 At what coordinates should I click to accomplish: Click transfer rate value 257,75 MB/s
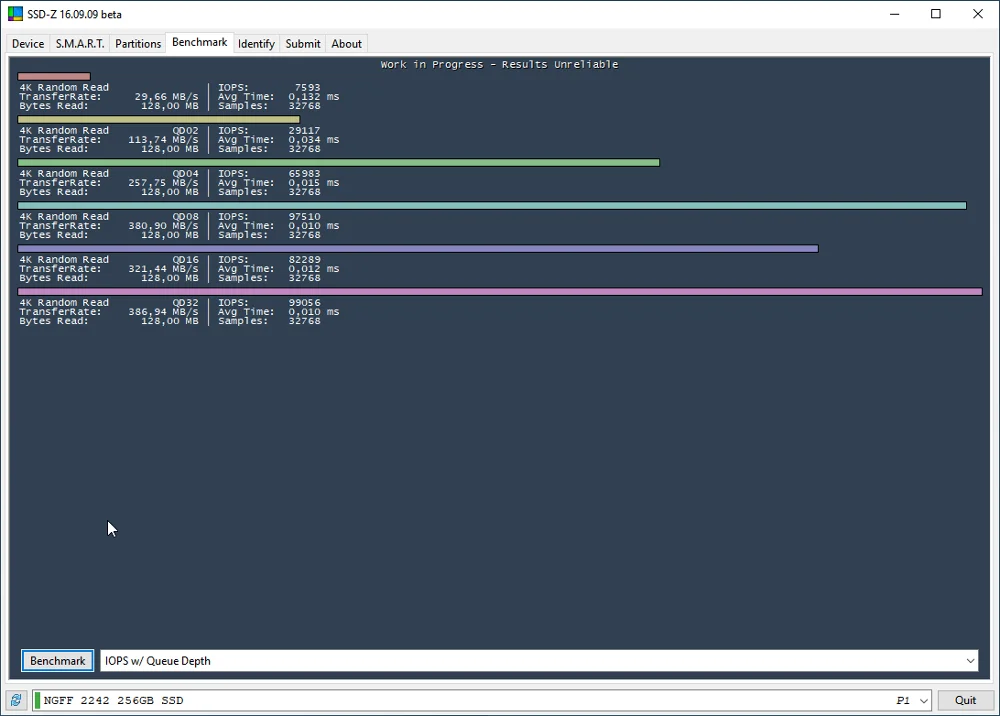coord(163,183)
